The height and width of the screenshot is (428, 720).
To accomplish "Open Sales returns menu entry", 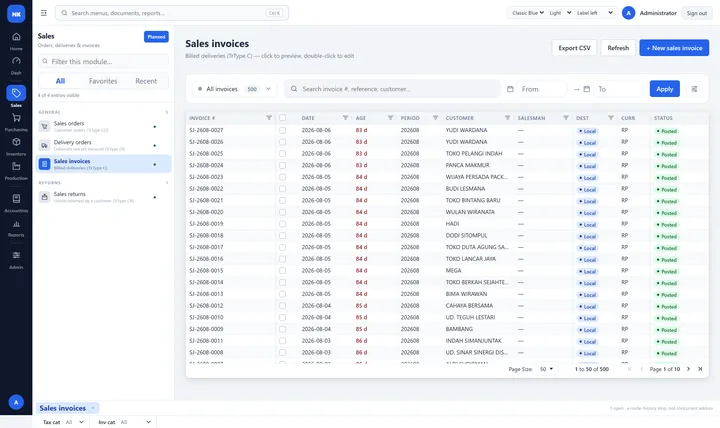I will point(103,197).
